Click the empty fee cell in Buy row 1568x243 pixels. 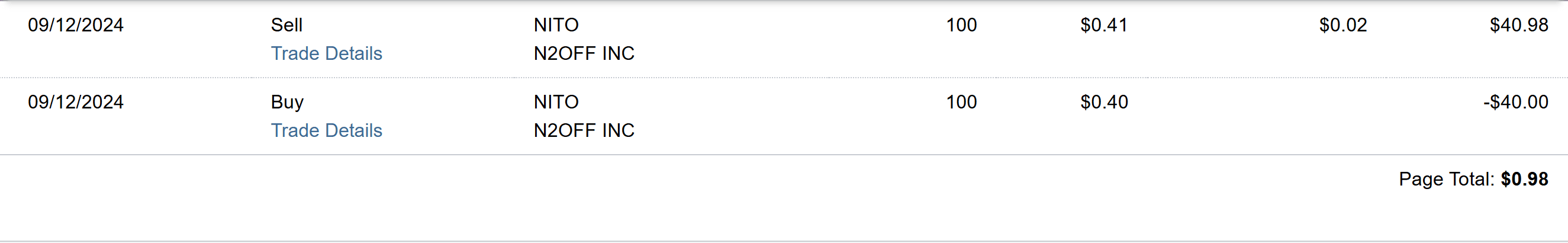point(1343,102)
